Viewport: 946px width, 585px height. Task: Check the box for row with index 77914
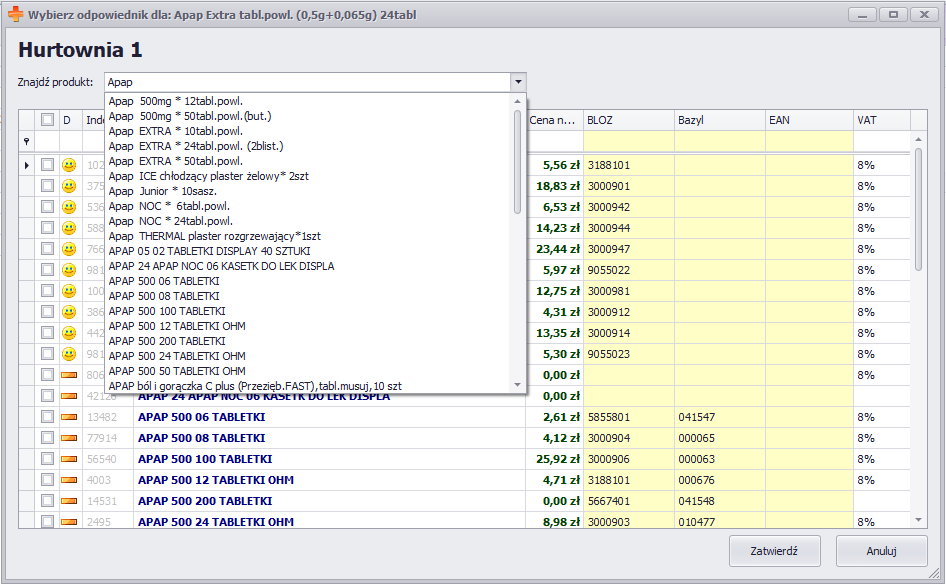pyautogui.click(x=47, y=438)
